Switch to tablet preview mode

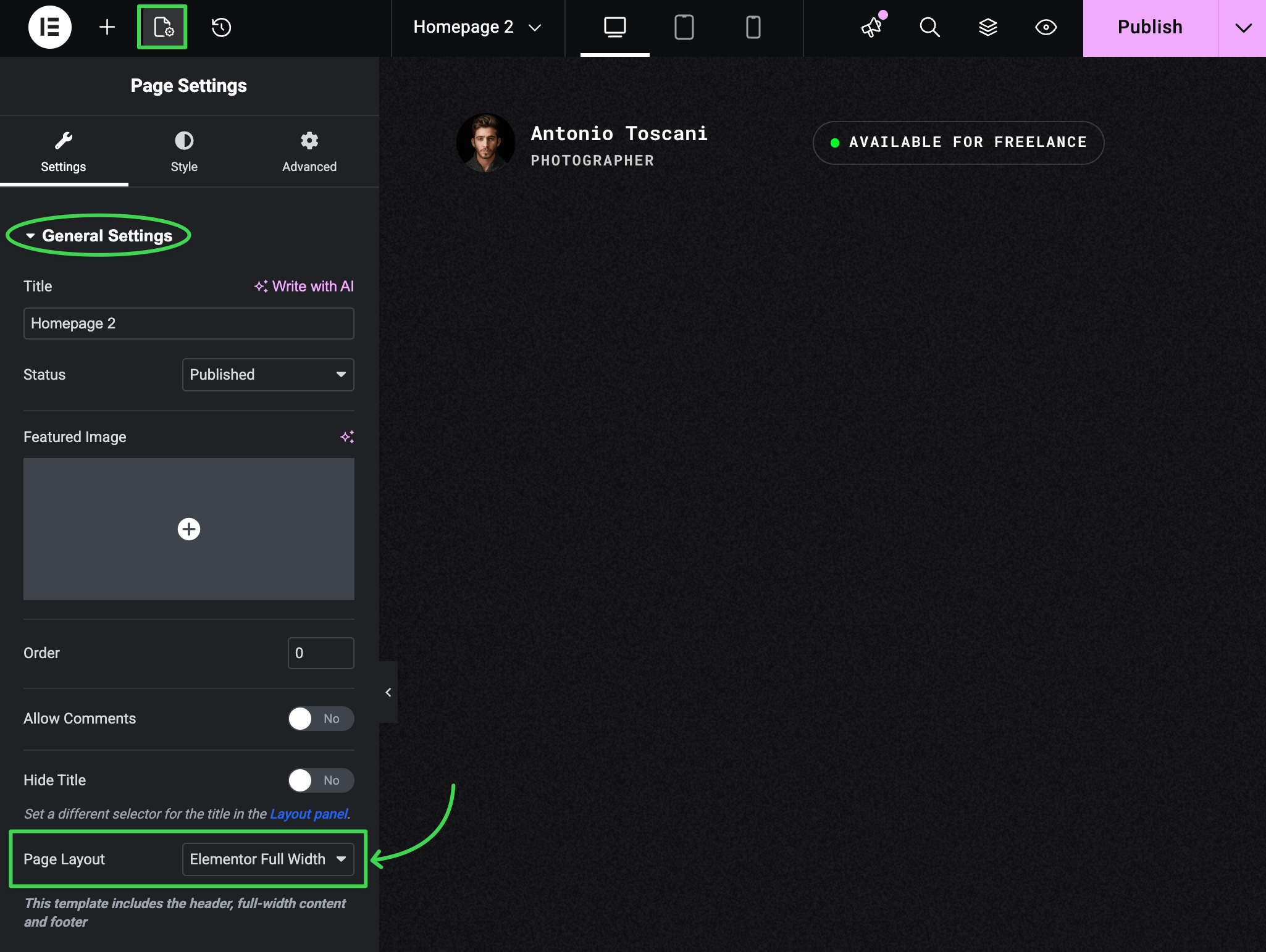(684, 27)
